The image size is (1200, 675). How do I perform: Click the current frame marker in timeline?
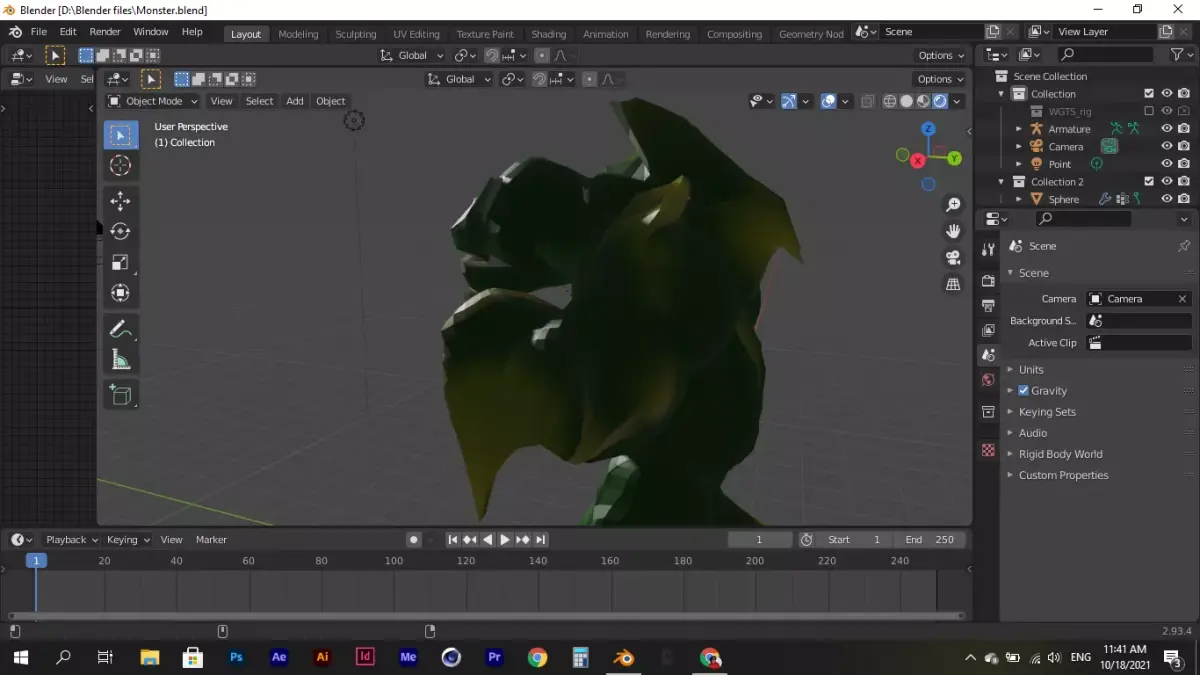point(36,561)
